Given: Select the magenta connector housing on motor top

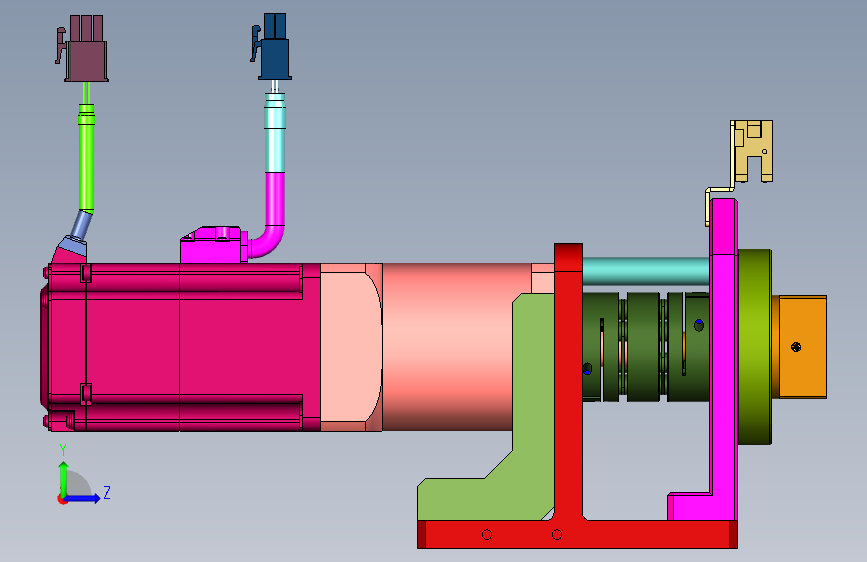Looking at the screenshot, I should (x=214, y=244).
